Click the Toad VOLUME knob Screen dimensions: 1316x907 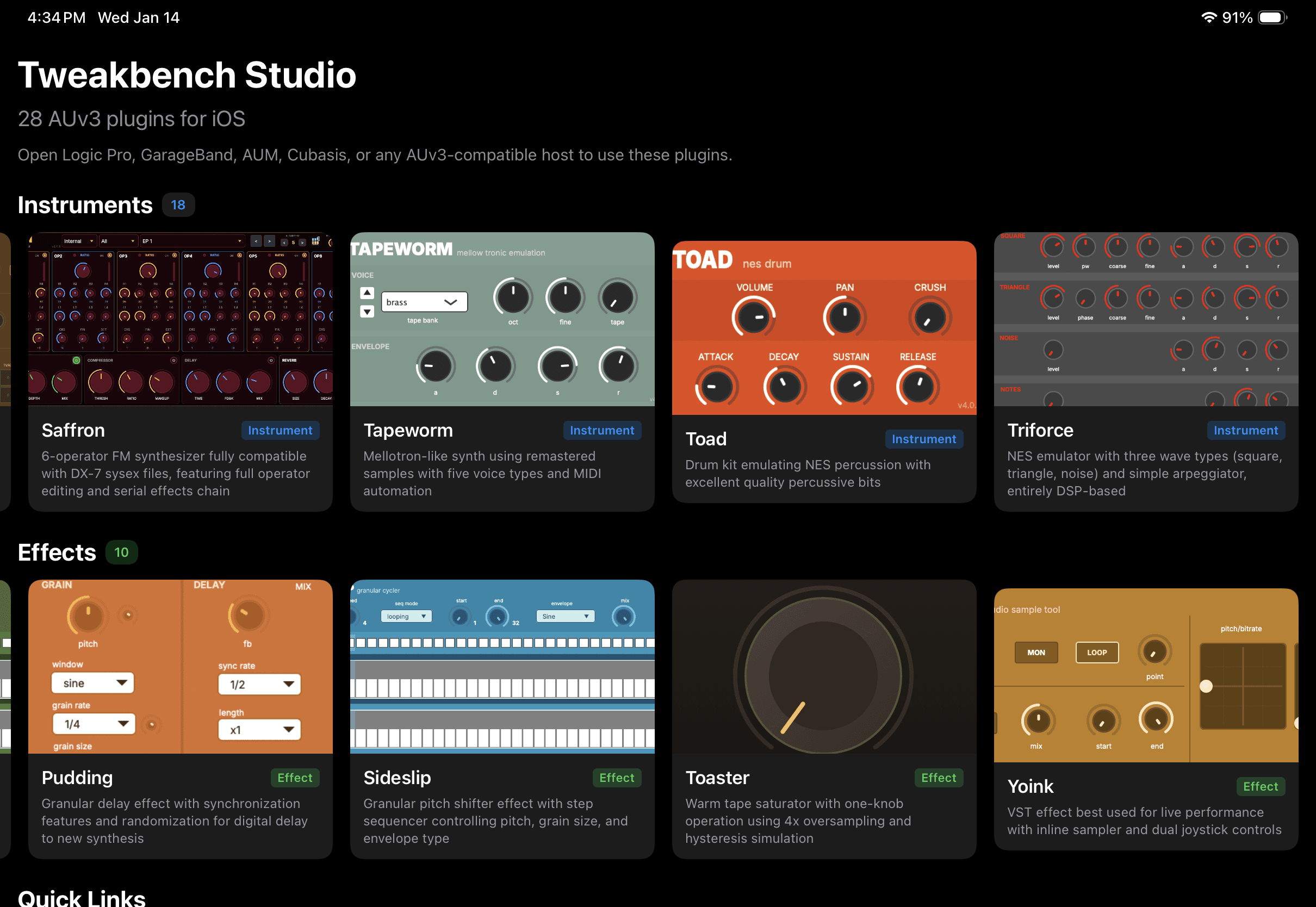(754, 317)
